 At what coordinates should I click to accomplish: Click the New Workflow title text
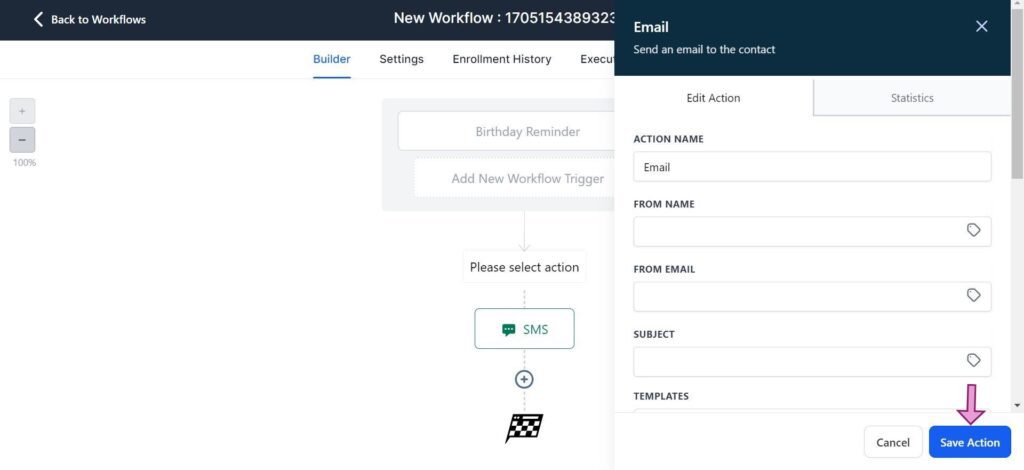[x=504, y=18]
